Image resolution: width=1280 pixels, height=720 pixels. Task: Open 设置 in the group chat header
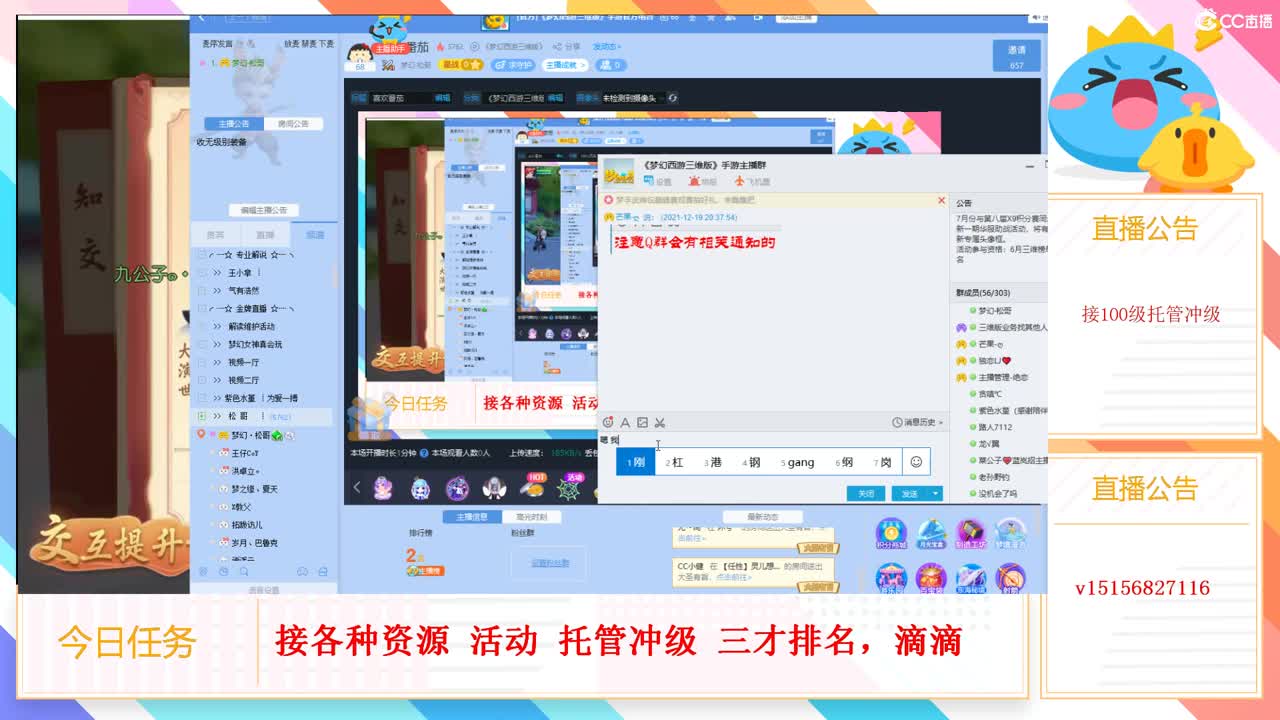tap(656, 182)
